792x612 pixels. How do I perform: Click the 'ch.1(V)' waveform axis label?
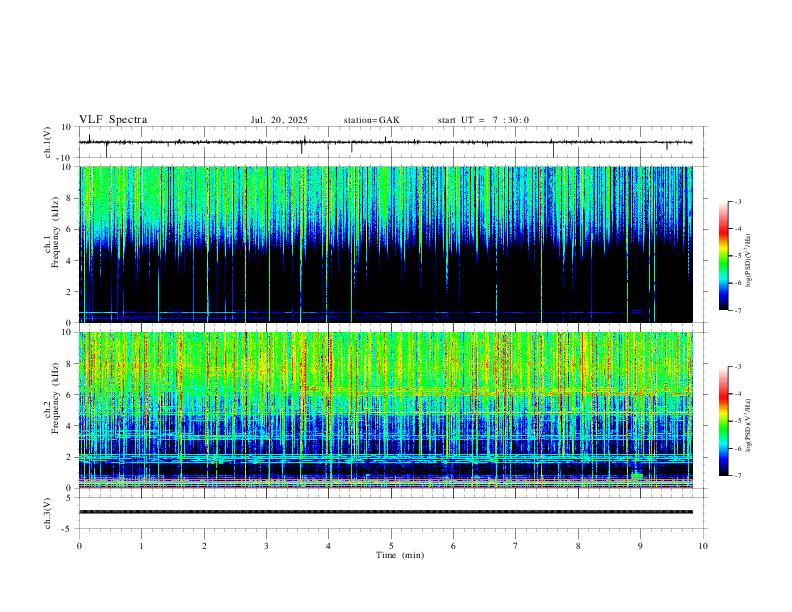48,142
